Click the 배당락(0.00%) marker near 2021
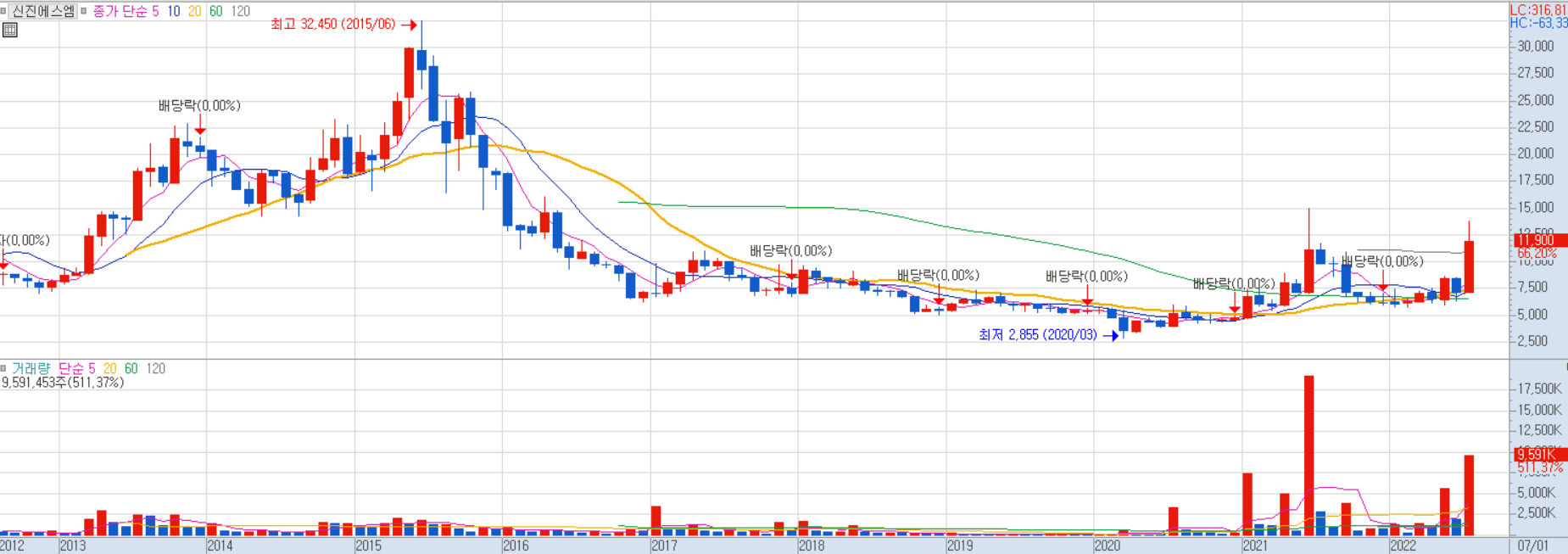Screen dimensions: 1568x554 tap(1234, 283)
